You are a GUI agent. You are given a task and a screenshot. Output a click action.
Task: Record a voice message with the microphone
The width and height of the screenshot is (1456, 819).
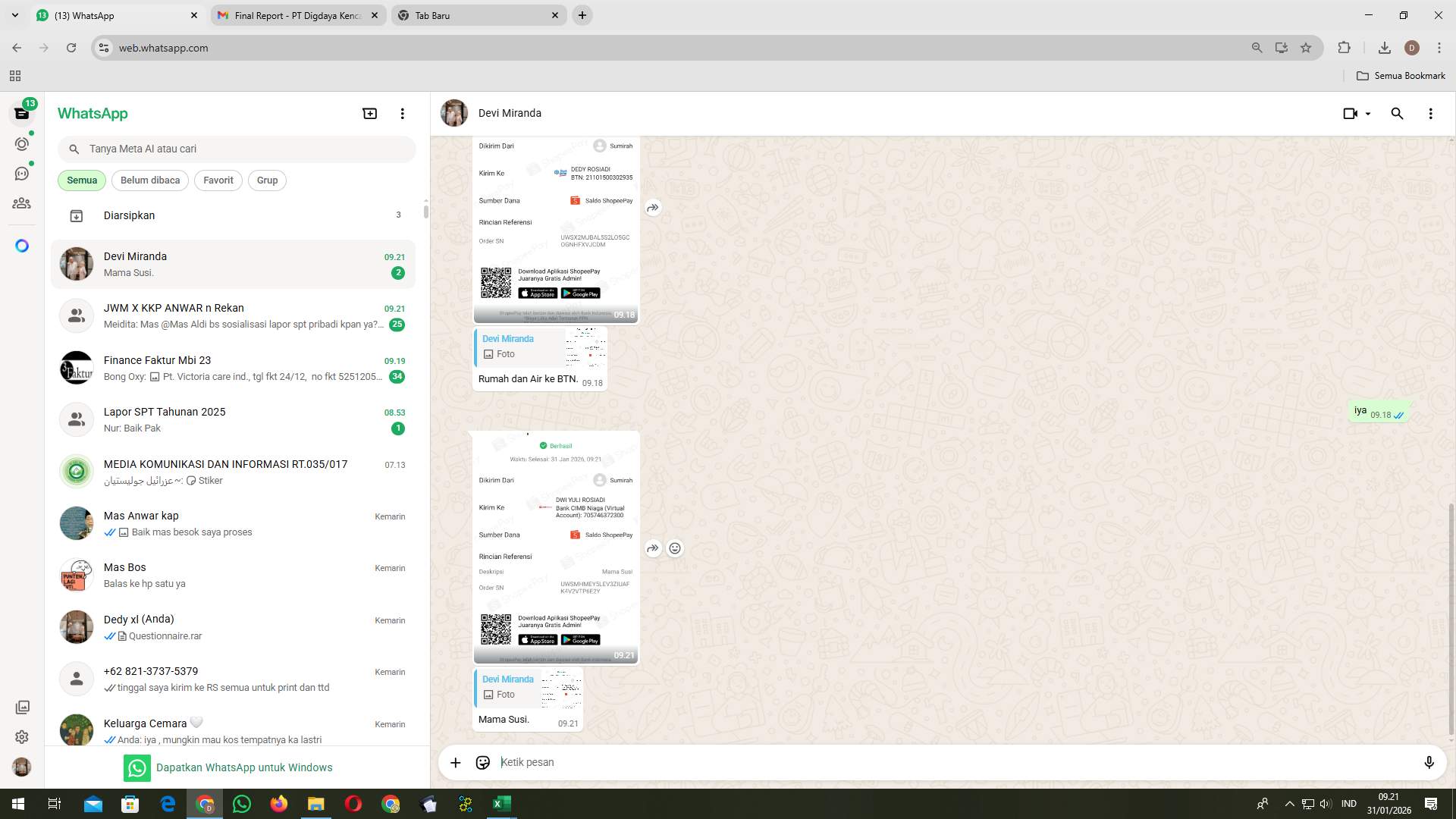click(x=1429, y=762)
